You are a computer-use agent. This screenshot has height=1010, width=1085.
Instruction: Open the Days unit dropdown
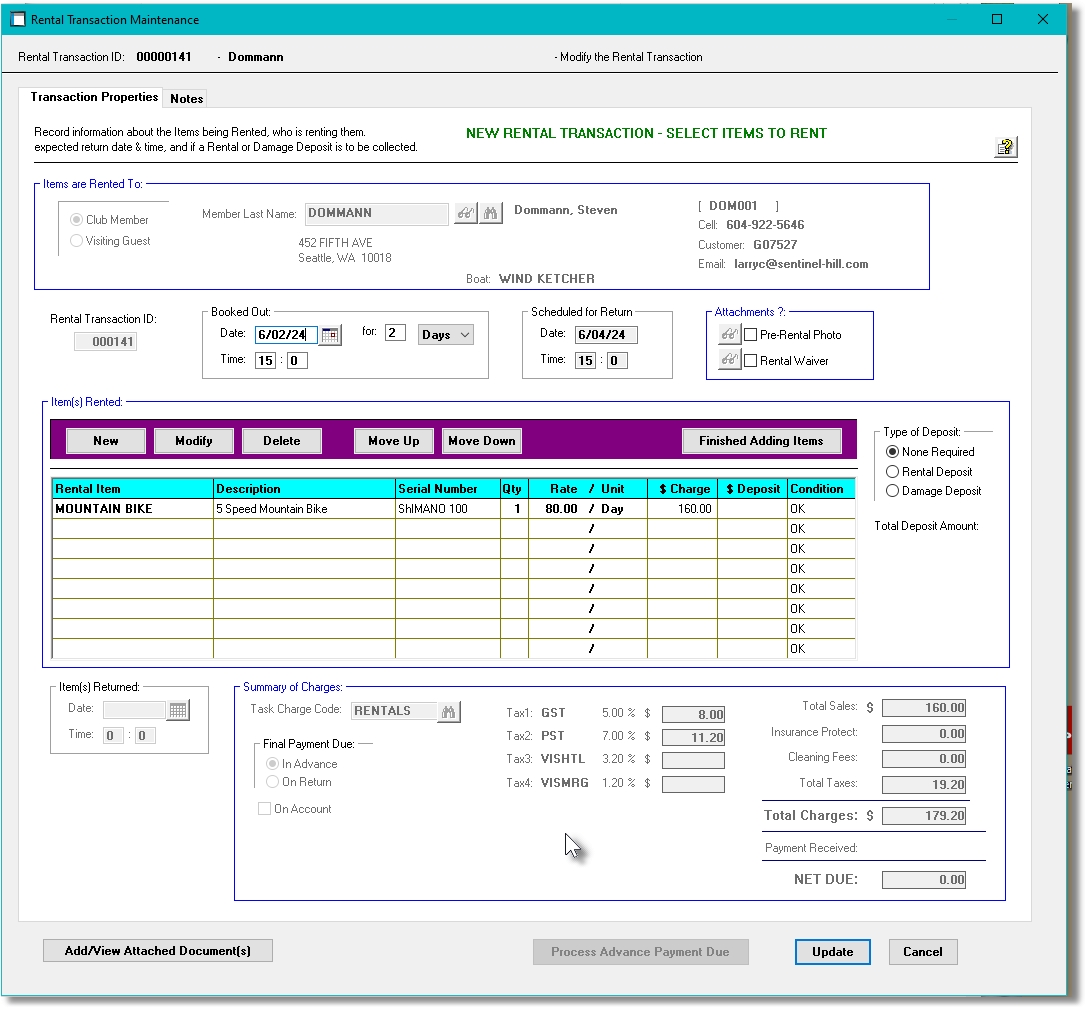[x=446, y=334]
